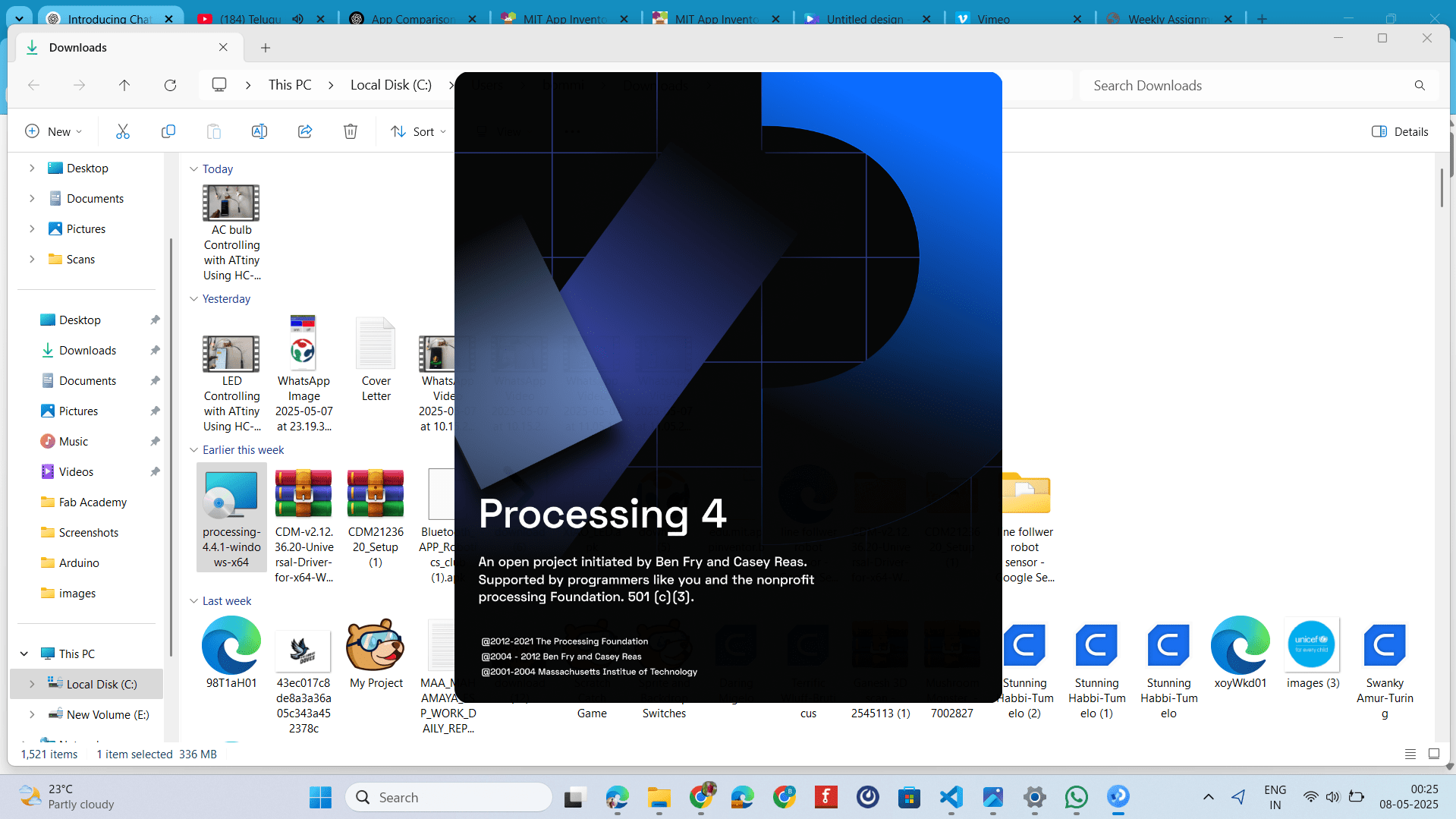Expand Pictures in the top tree
This screenshot has height=819, width=1456.
coord(32,228)
